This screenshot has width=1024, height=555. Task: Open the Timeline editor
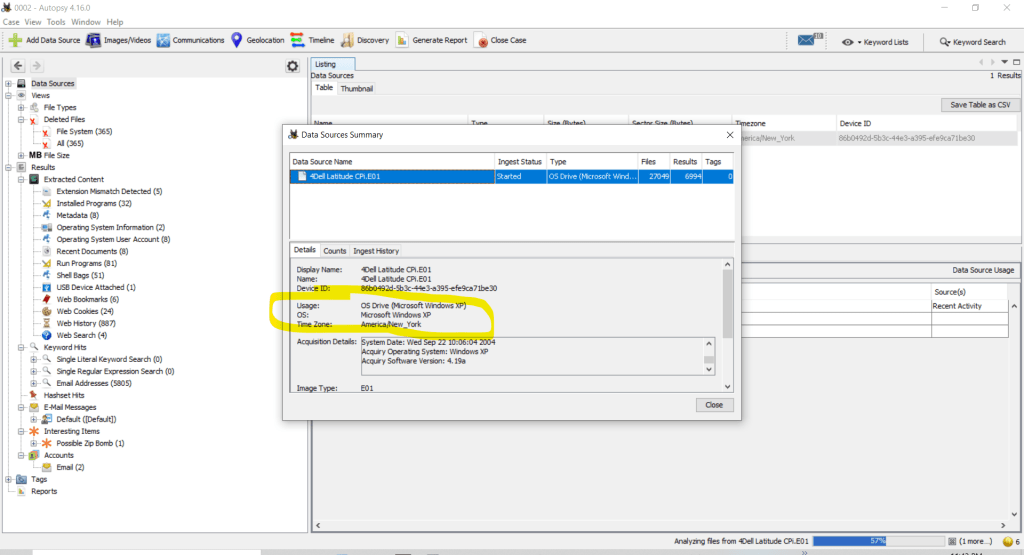[297, 41]
